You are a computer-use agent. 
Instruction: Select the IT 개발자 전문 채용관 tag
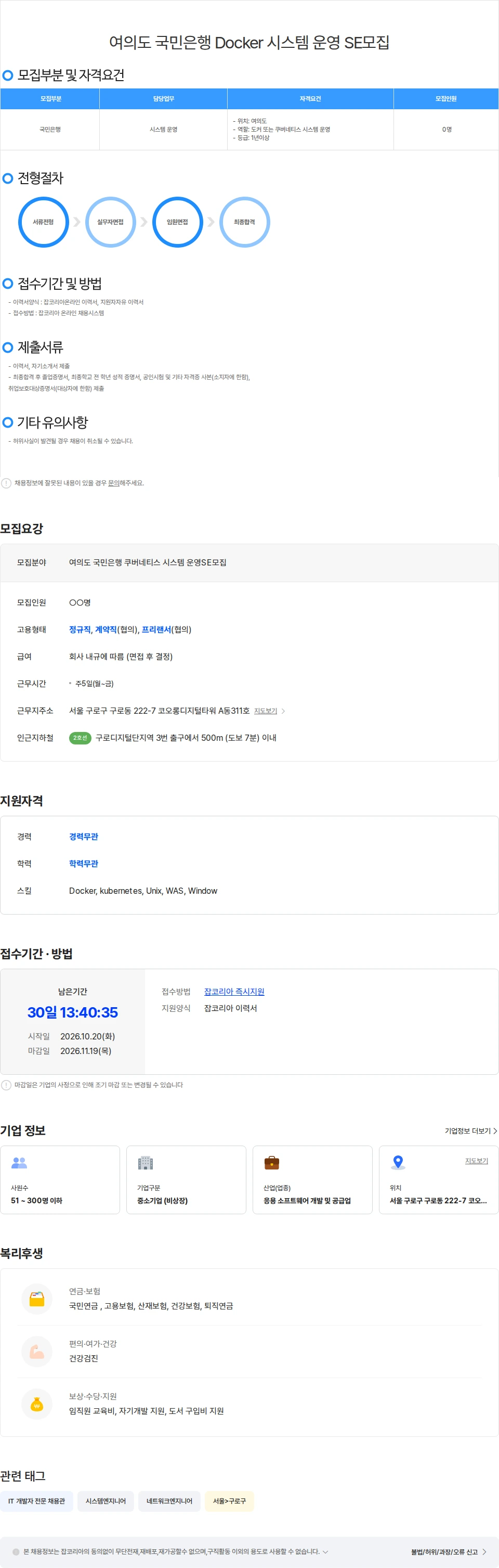point(36,1501)
